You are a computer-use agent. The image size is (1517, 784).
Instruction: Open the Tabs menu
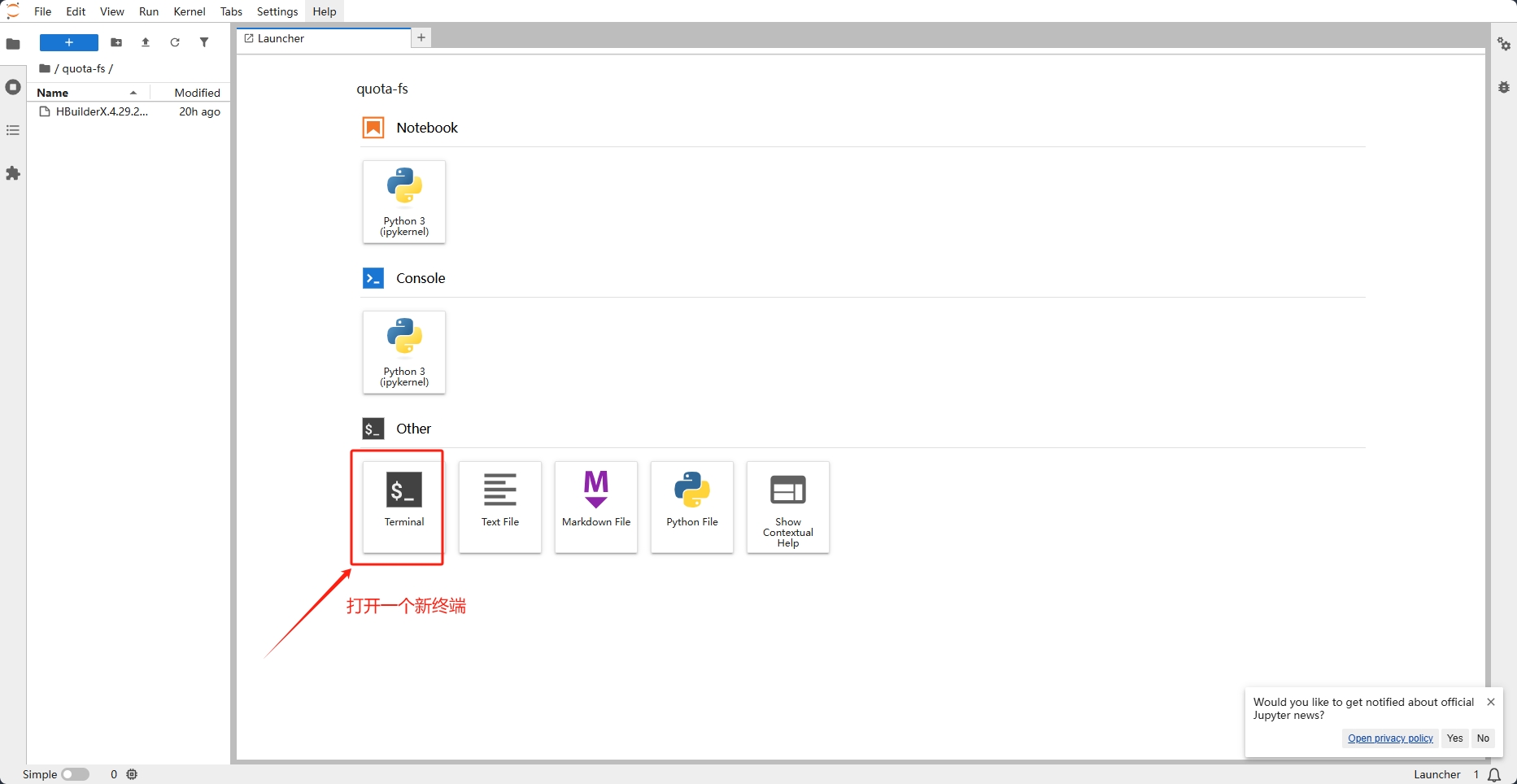tap(231, 11)
